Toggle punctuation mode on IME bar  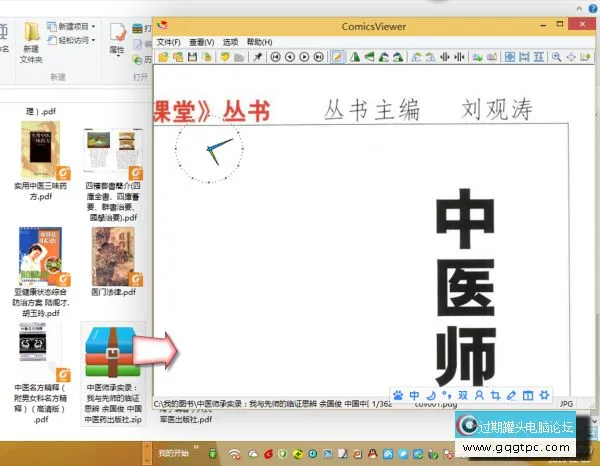point(447,394)
